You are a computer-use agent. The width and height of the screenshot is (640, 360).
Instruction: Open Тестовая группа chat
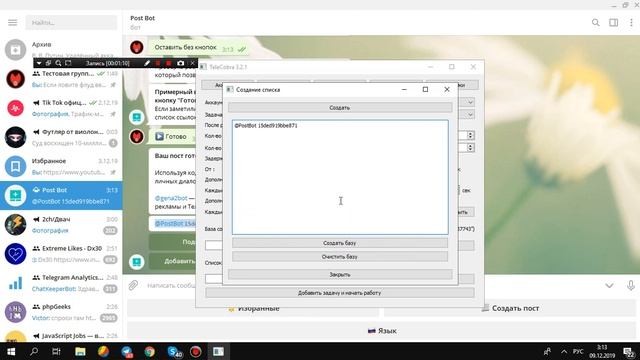(x=61, y=79)
